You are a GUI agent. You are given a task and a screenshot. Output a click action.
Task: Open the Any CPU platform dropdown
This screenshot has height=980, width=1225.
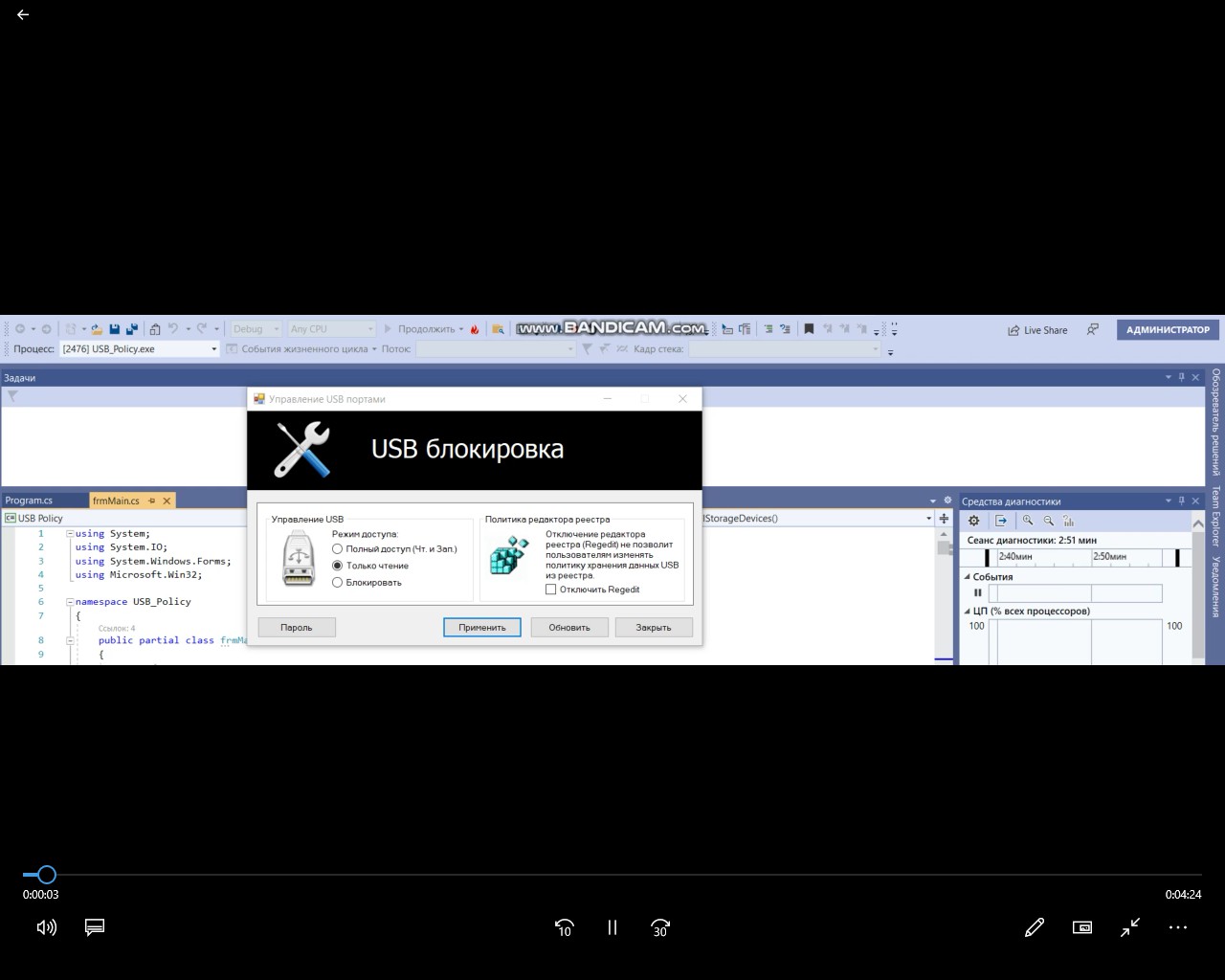tap(331, 329)
